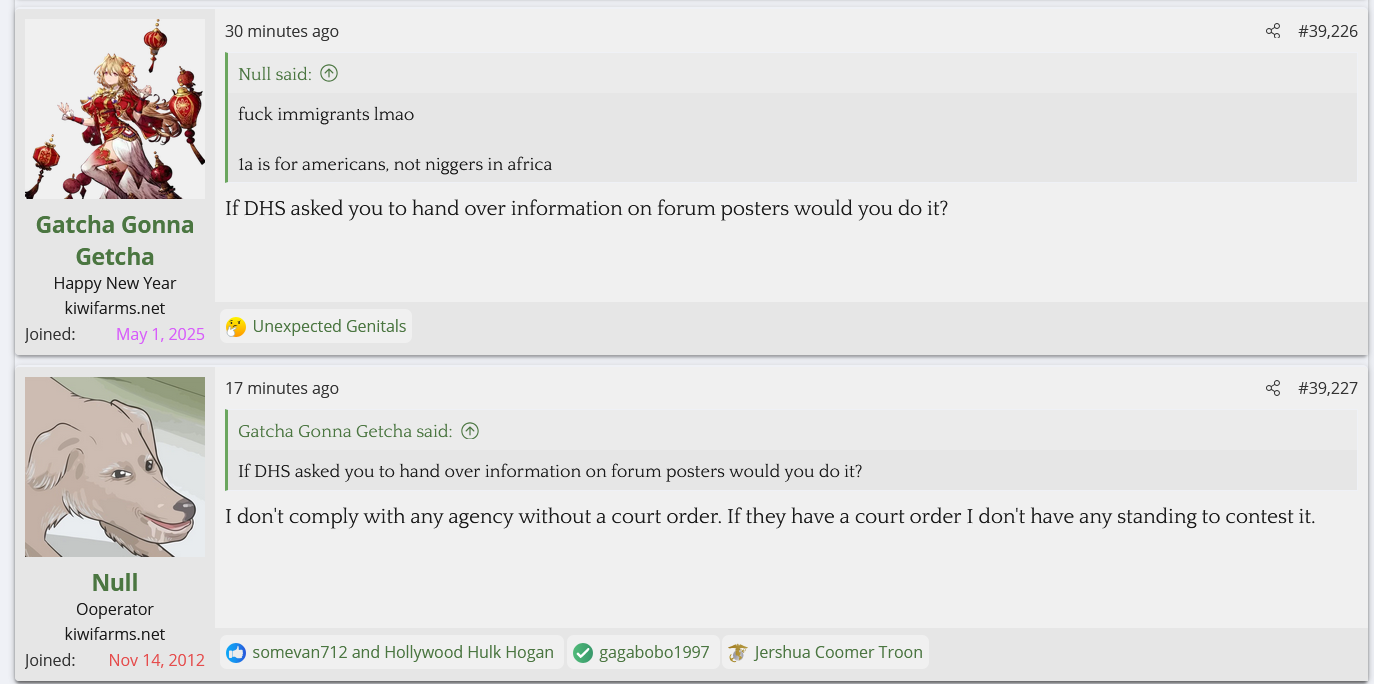Click up-arrow icon beside "Null said:"
Screen dimensions: 1374x684
329,73
